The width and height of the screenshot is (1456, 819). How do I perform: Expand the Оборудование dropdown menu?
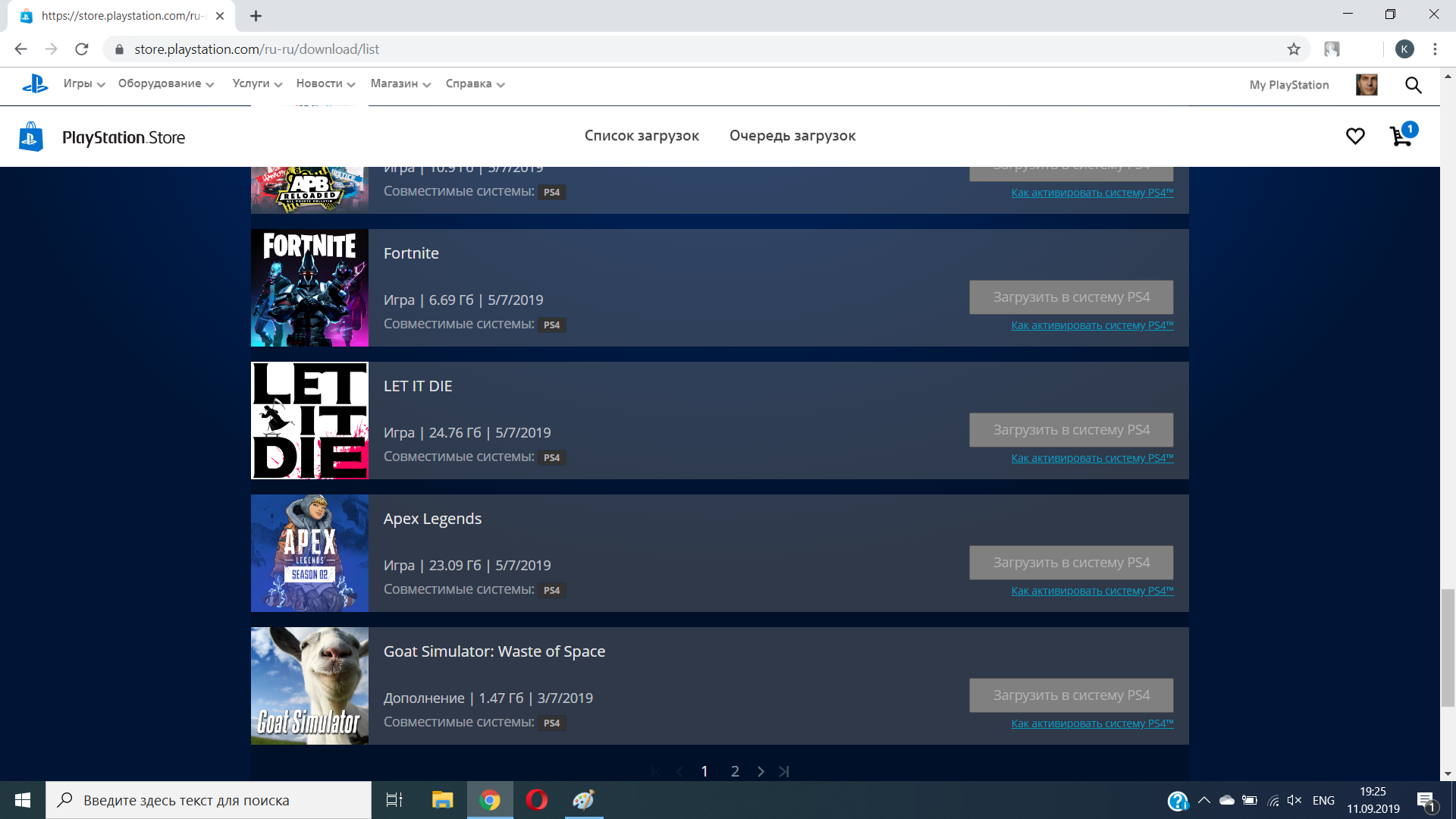[166, 83]
